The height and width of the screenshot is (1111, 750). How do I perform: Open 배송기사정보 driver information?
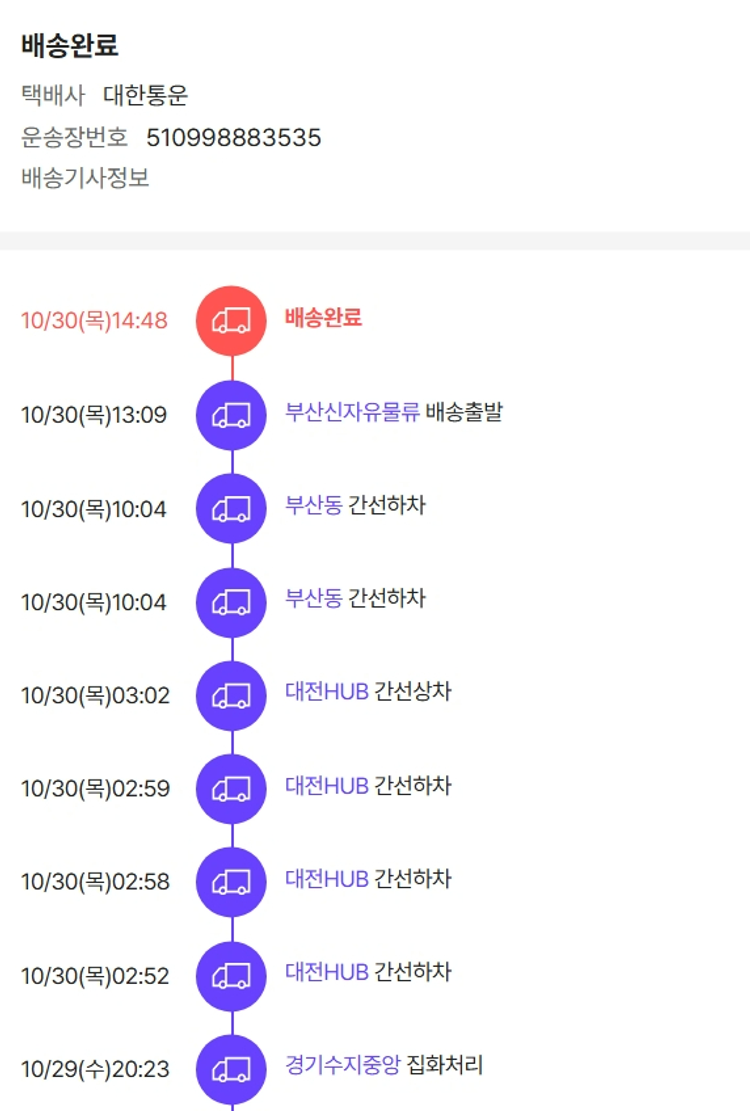[85, 179]
